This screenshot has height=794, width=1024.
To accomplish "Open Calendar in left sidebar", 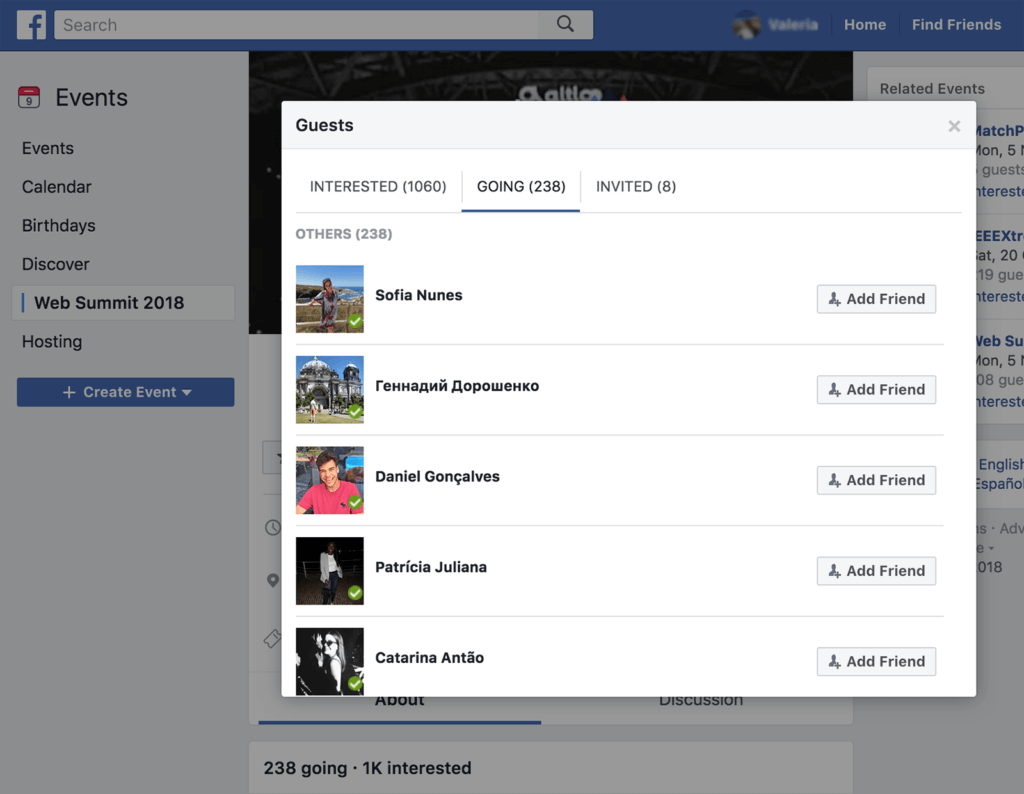I will pos(57,187).
